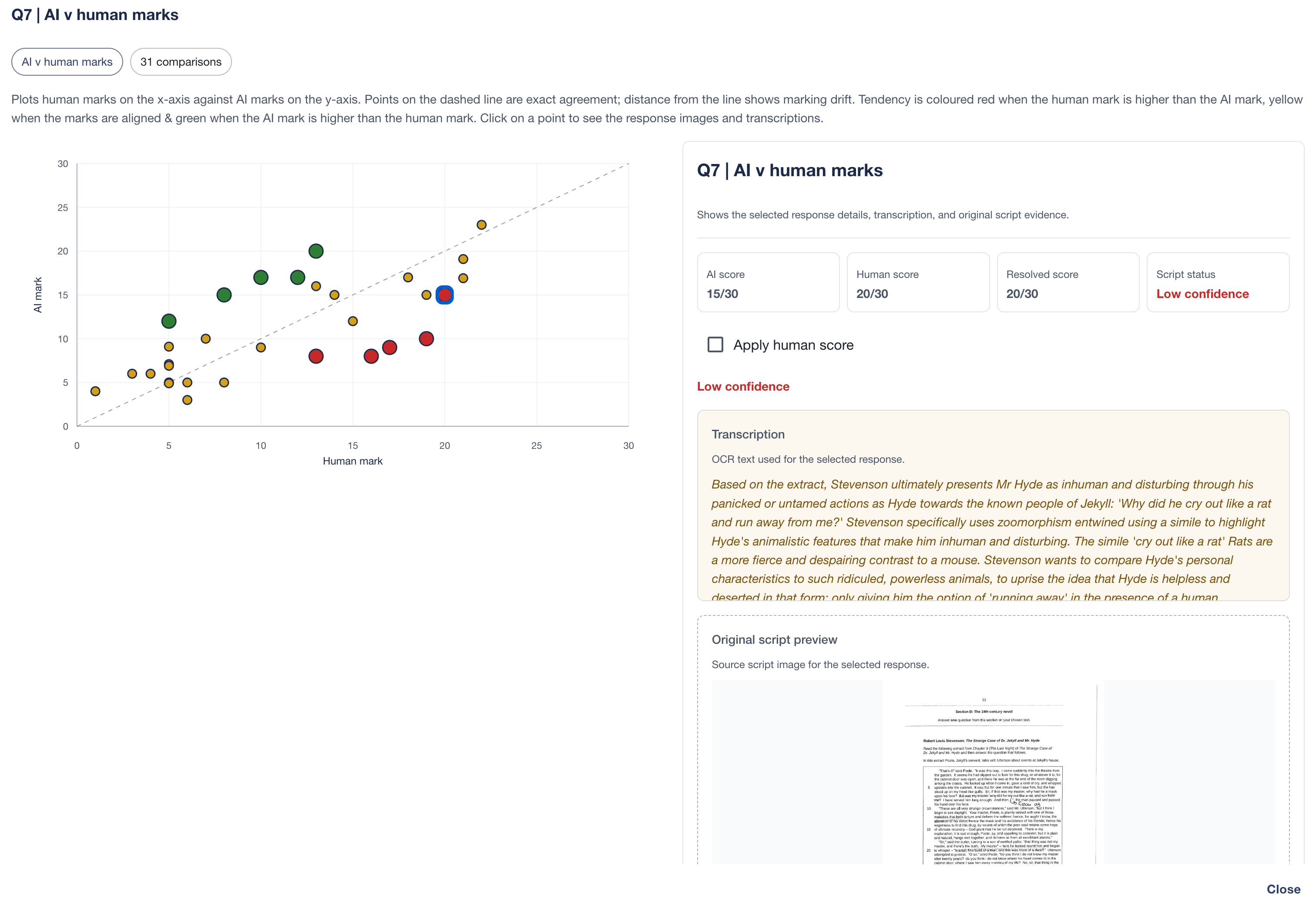Click the Script status Low confidence card
Viewport: 1316px width, 903px height.
click(x=1218, y=282)
